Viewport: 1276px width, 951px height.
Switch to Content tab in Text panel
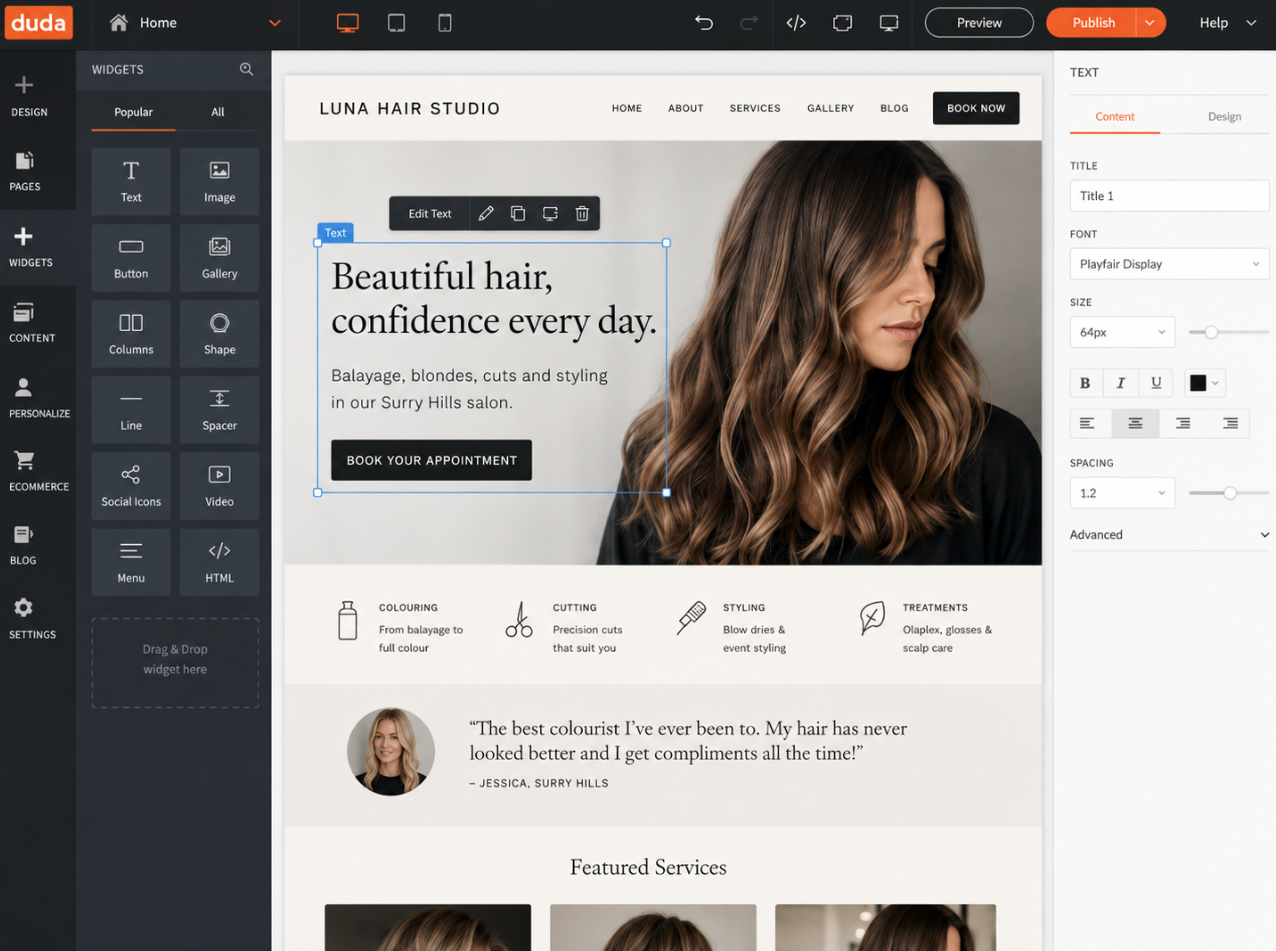[1115, 117]
